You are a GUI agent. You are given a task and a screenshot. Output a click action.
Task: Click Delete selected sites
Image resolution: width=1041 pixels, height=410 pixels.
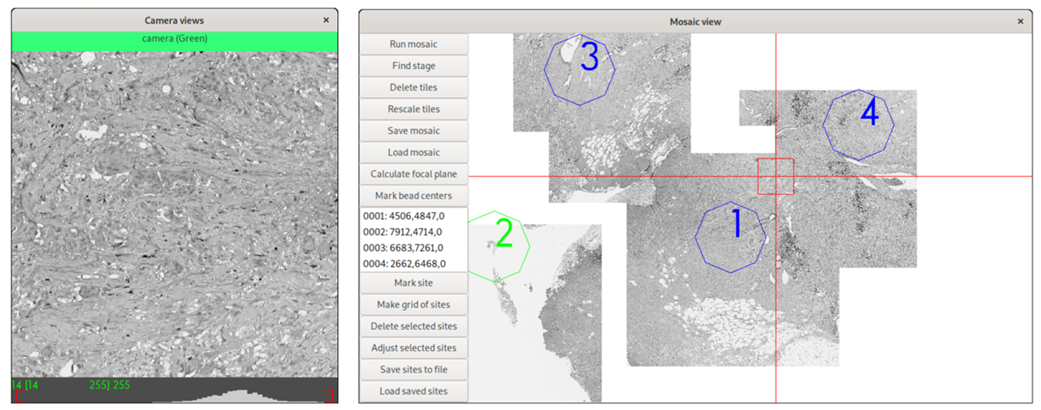pos(414,326)
